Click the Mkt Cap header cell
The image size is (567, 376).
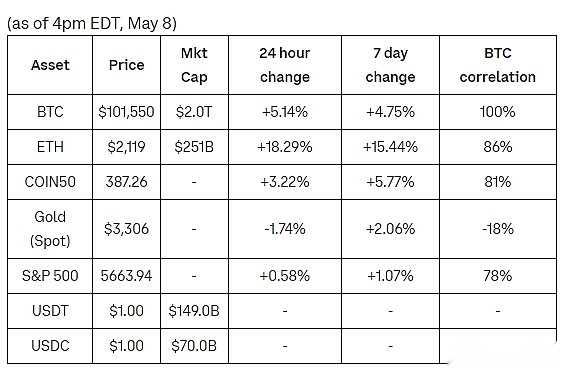click(194, 65)
